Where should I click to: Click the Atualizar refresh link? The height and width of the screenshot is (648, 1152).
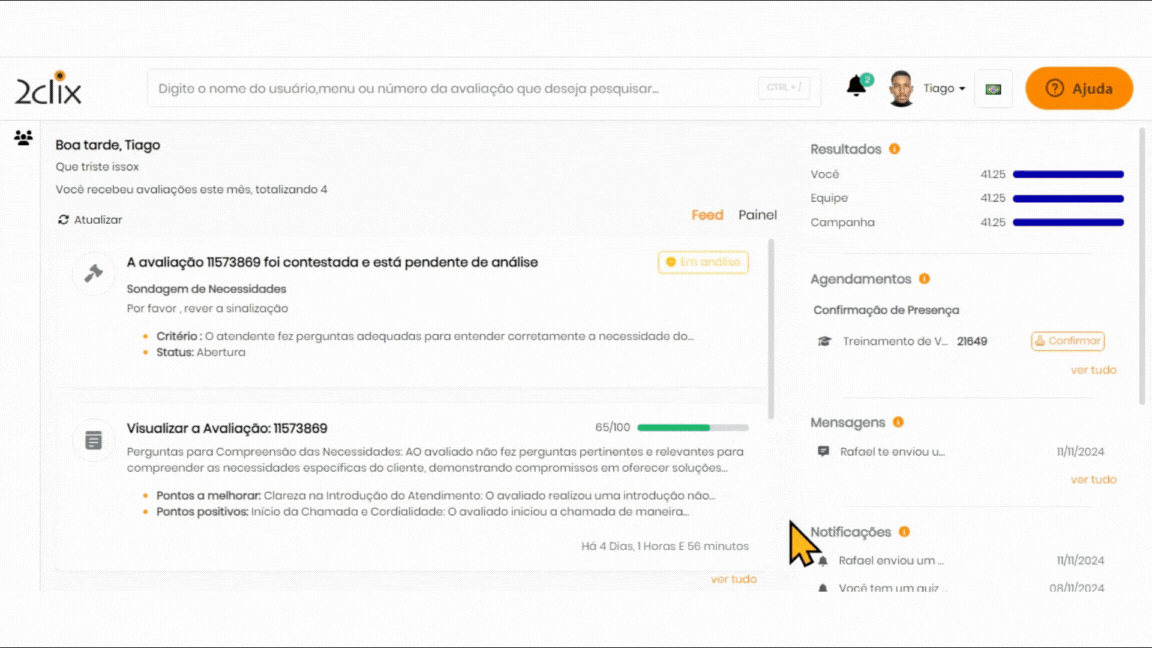coord(90,220)
